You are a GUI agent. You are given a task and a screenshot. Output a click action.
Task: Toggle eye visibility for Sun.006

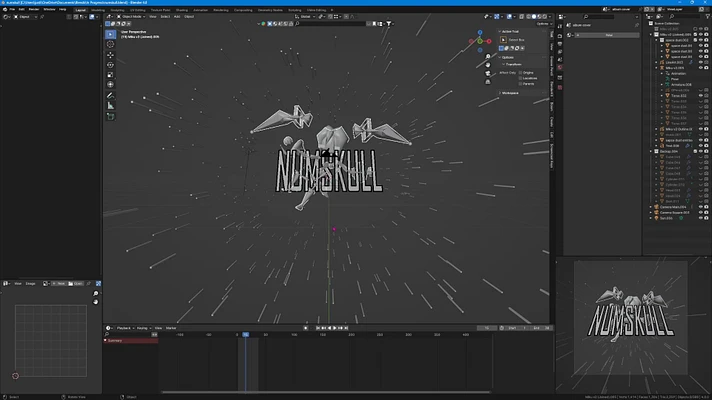[x=701, y=218]
